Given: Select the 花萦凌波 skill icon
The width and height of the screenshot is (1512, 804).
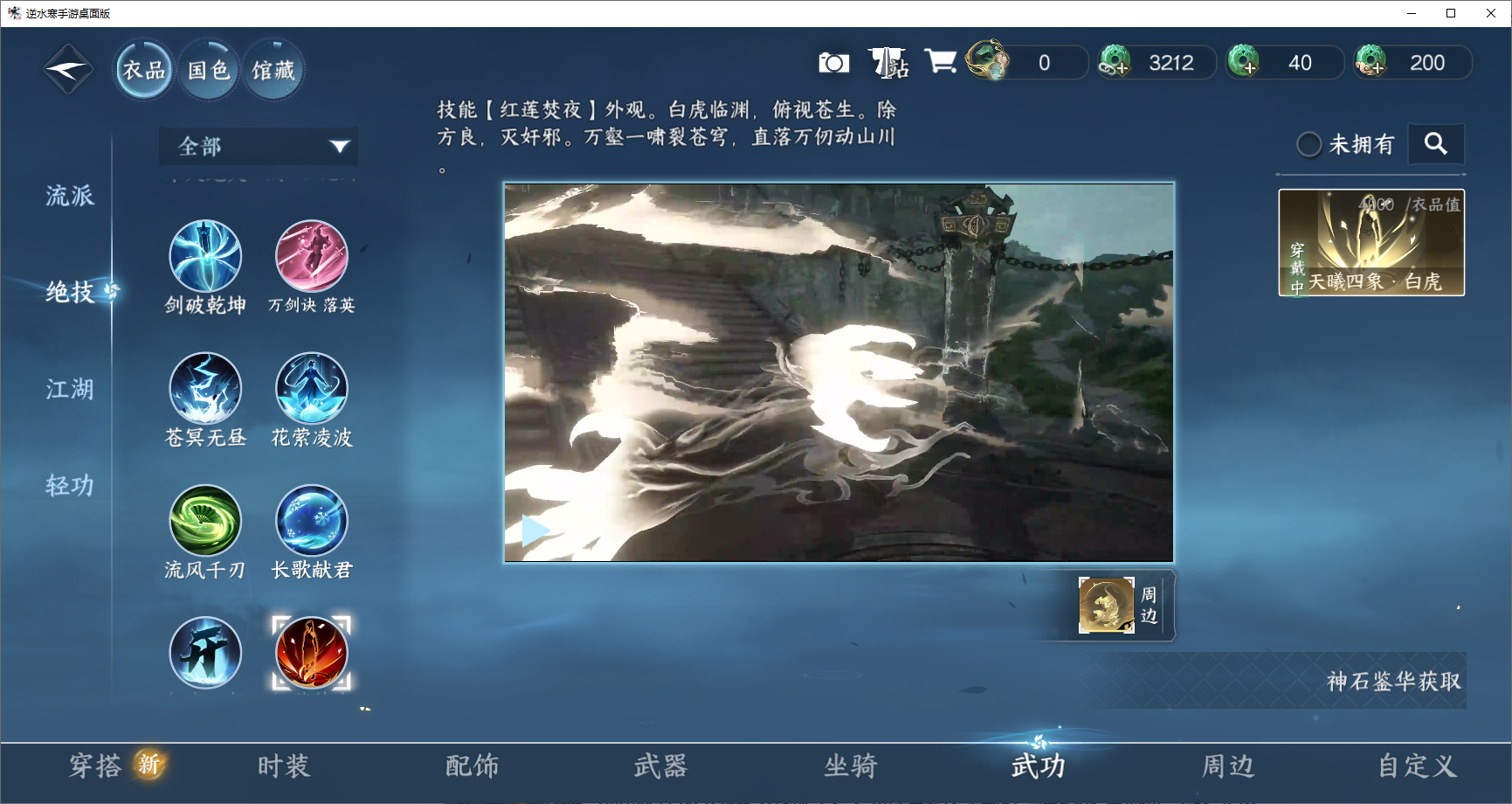Looking at the screenshot, I should tap(312, 388).
